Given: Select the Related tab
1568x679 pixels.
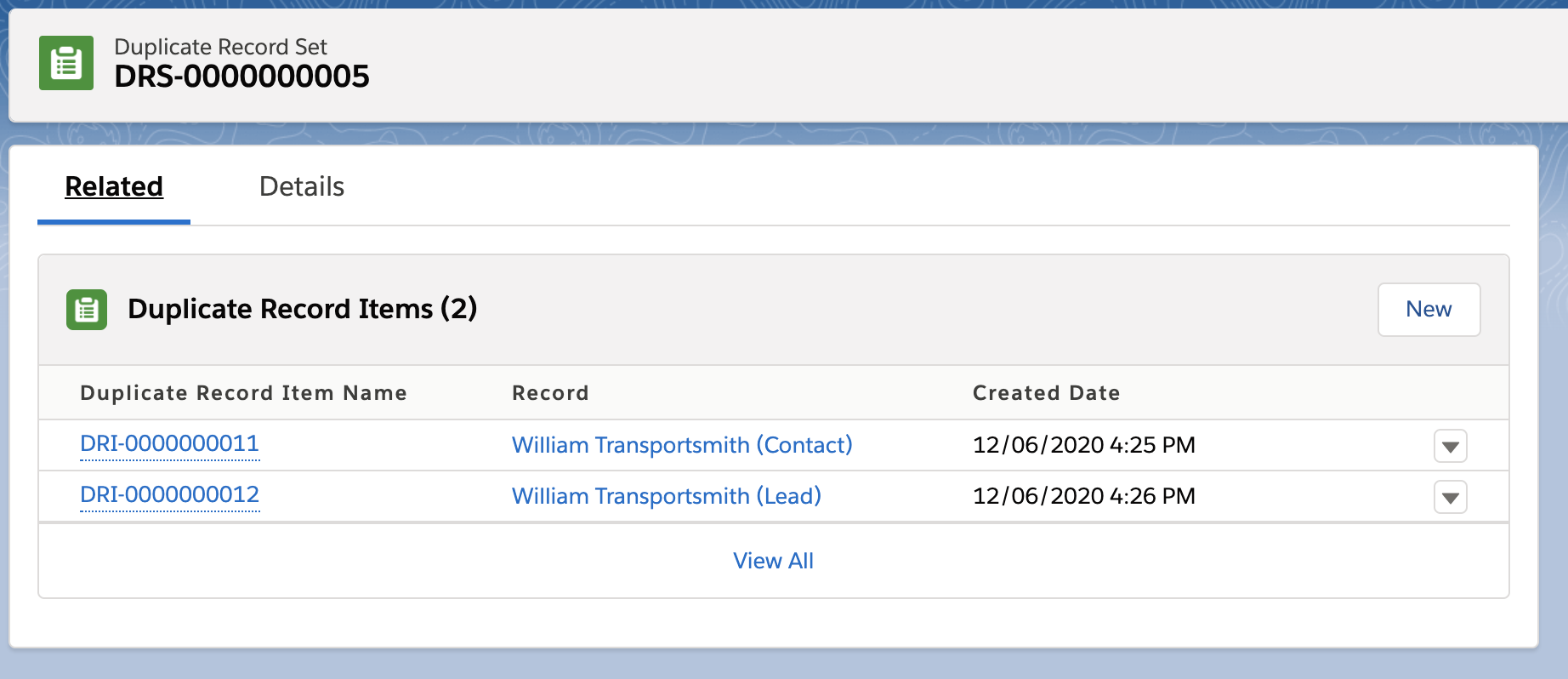Looking at the screenshot, I should 113,186.
